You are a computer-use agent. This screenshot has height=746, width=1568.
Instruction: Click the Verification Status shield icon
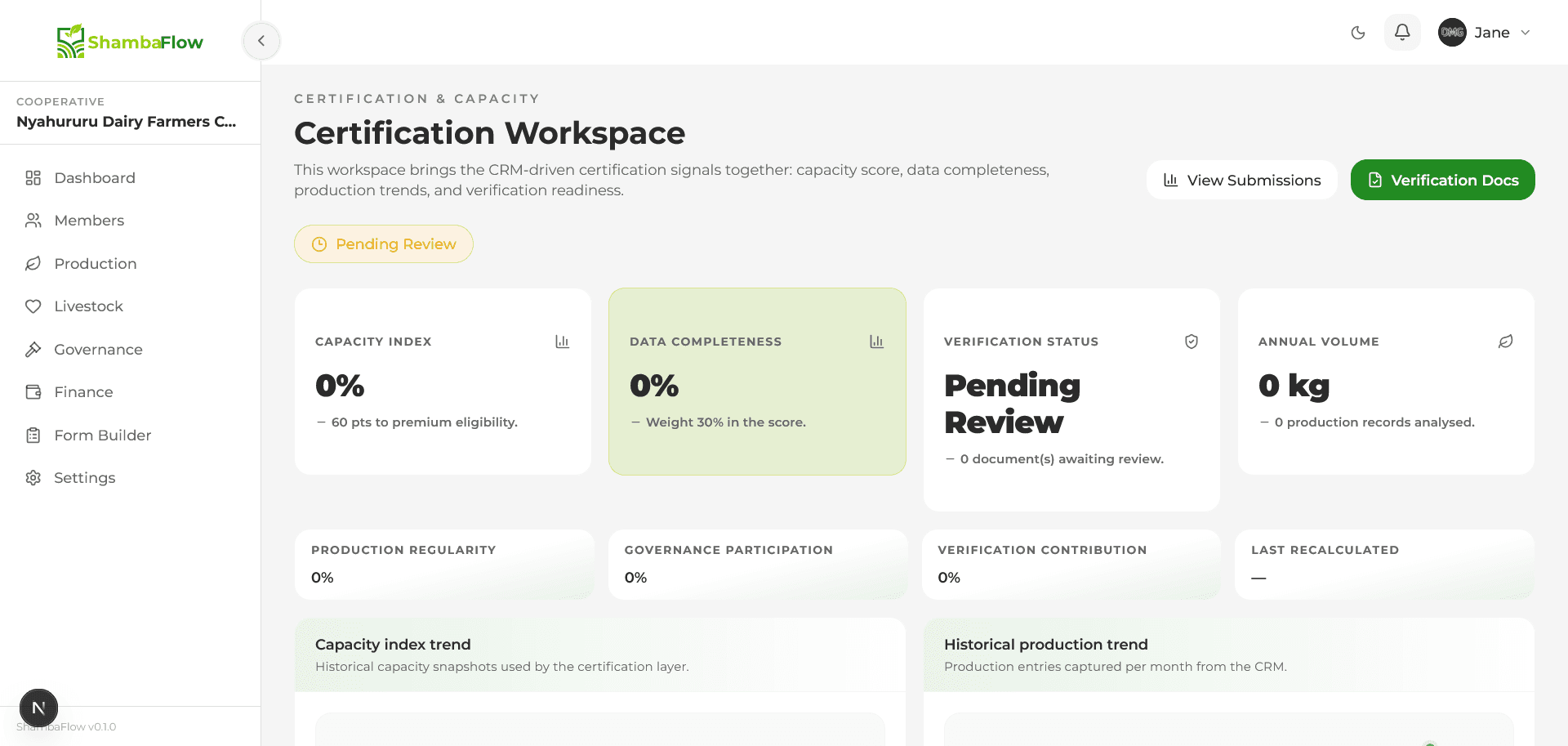1192,342
